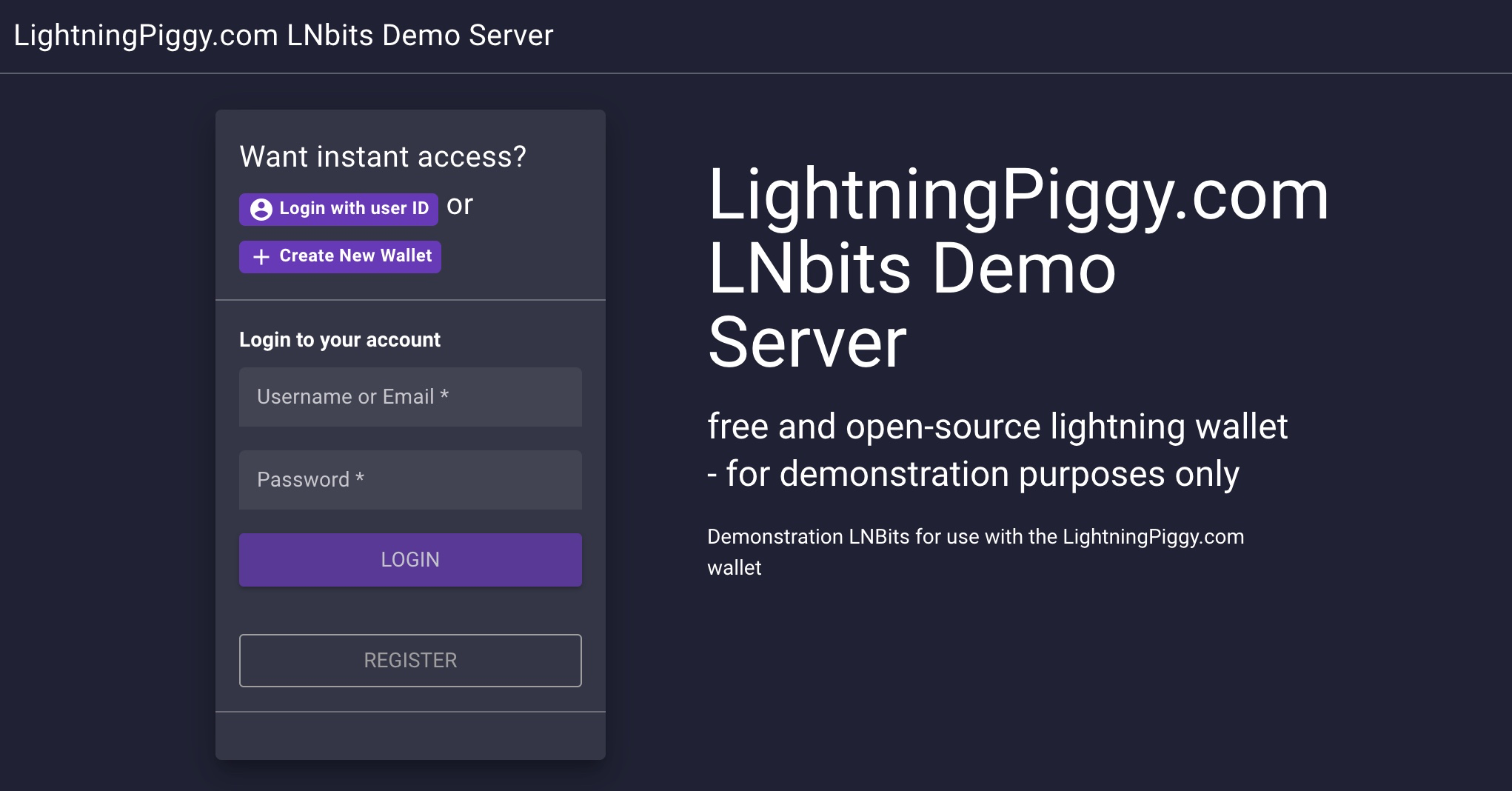Click the word 'or' beside the user ID button
The height and width of the screenshot is (791, 1512).
[460, 205]
